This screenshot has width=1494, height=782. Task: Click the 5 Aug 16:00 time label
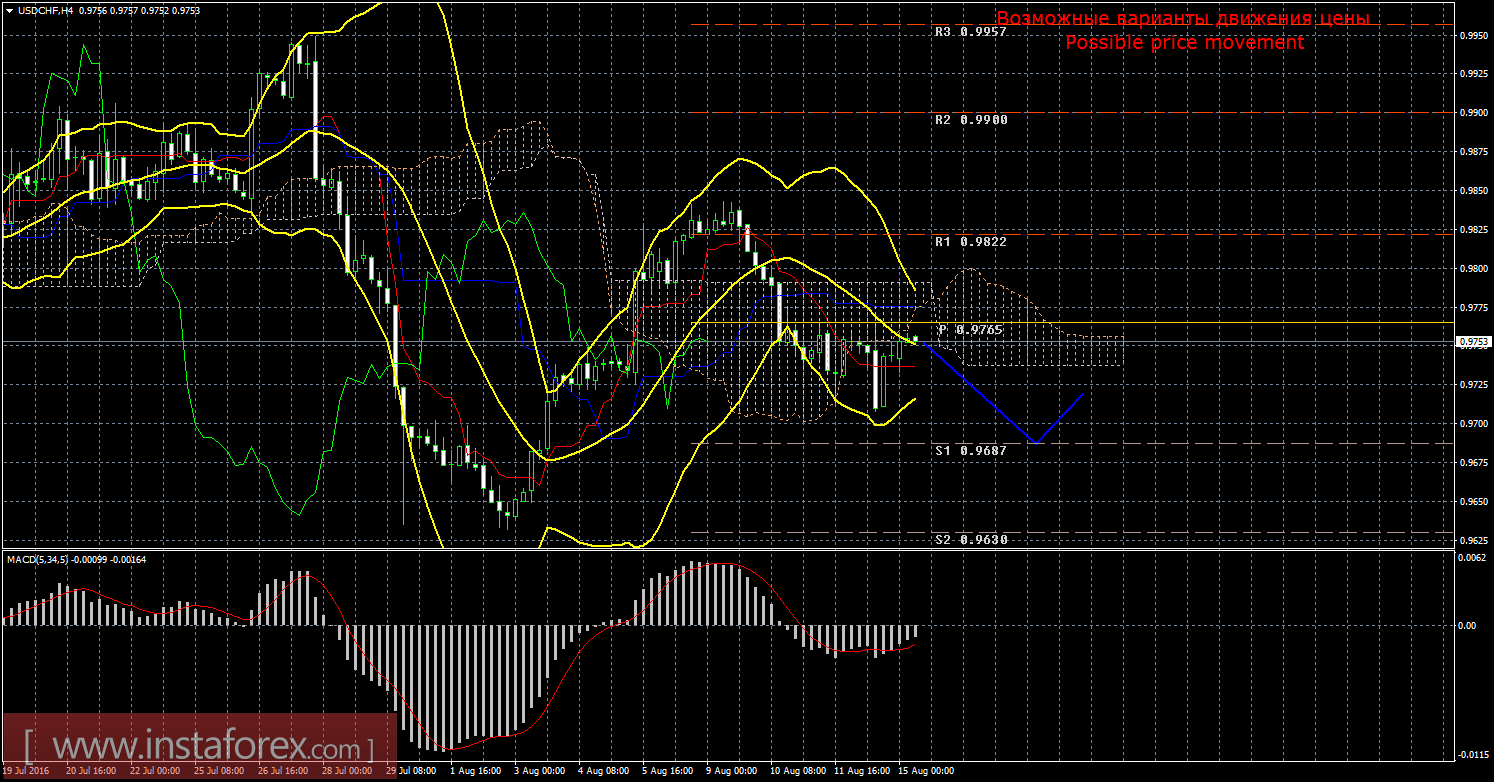pyautogui.click(x=667, y=772)
